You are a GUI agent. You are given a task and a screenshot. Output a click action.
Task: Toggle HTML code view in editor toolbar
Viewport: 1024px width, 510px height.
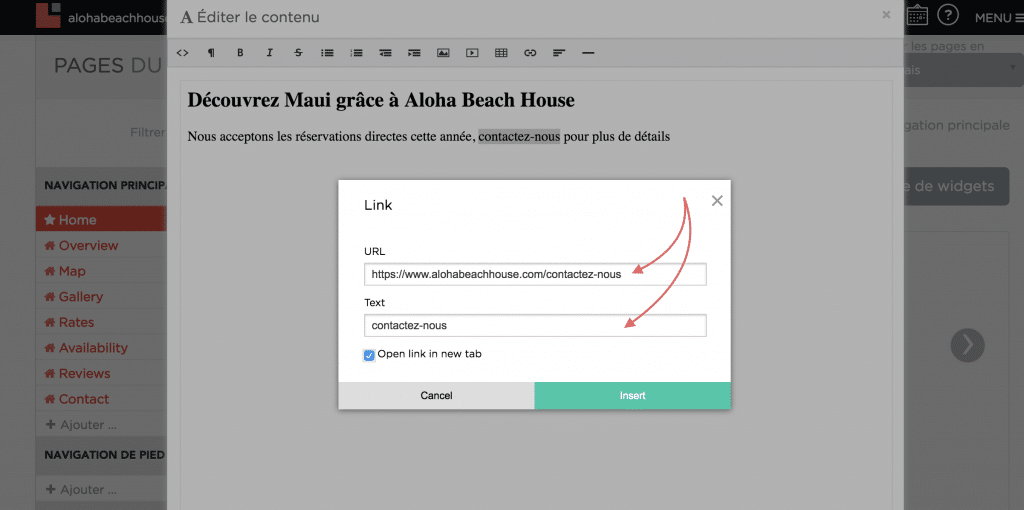[183, 53]
